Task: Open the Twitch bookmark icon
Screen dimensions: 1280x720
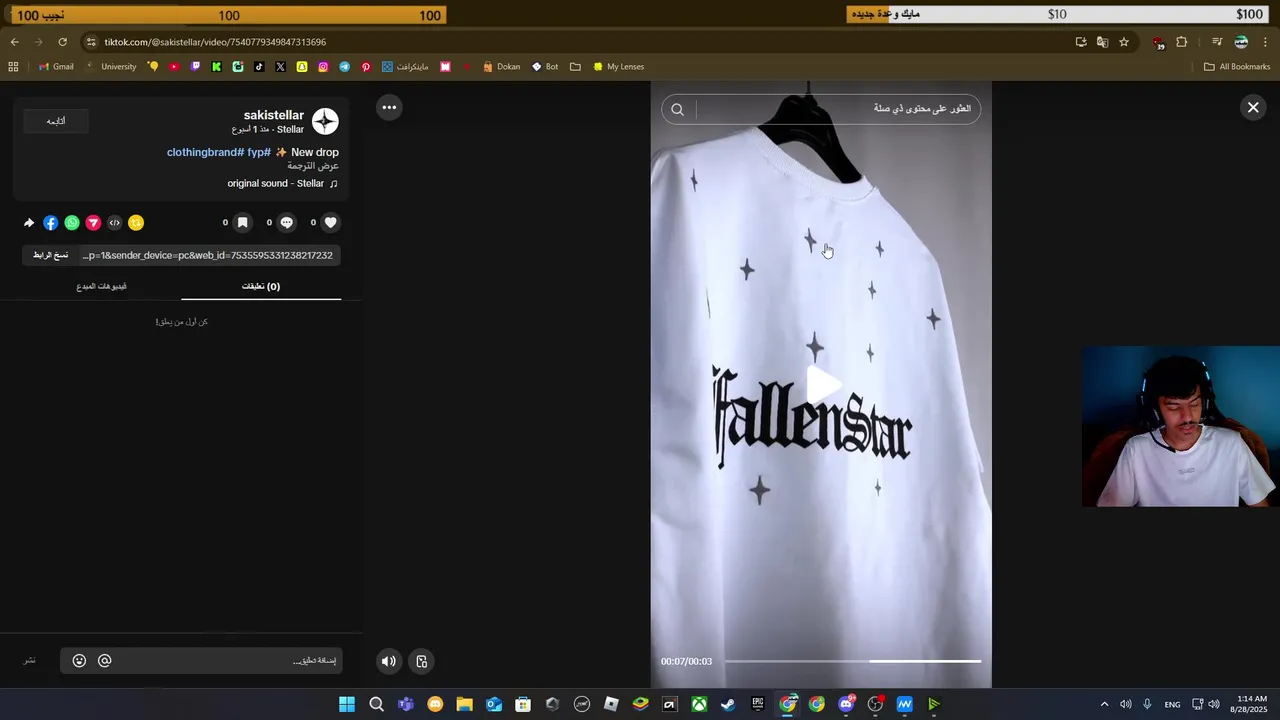Action: pos(195,67)
